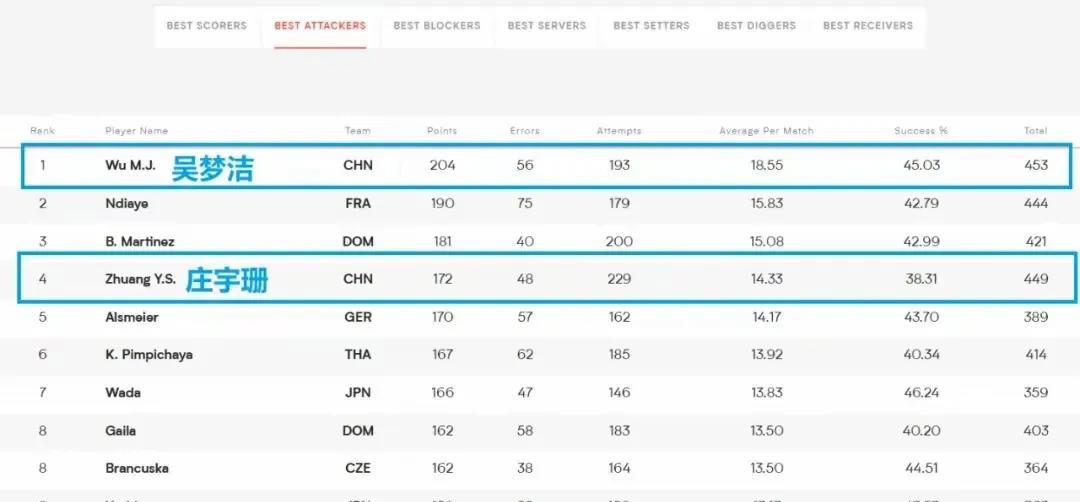The width and height of the screenshot is (1080, 502).
Task: Switch to Best Setters tab
Action: (x=652, y=25)
